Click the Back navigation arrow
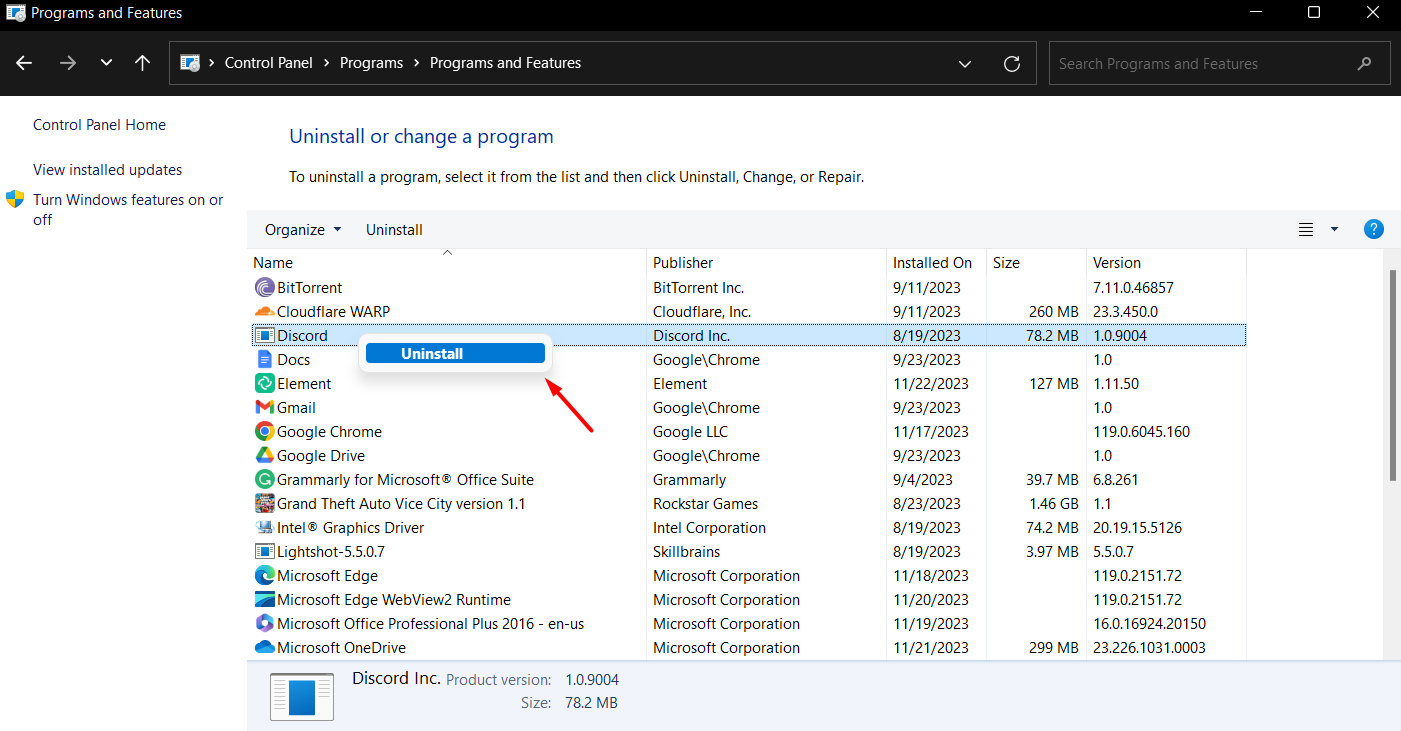The width and height of the screenshot is (1401, 731). 25,63
